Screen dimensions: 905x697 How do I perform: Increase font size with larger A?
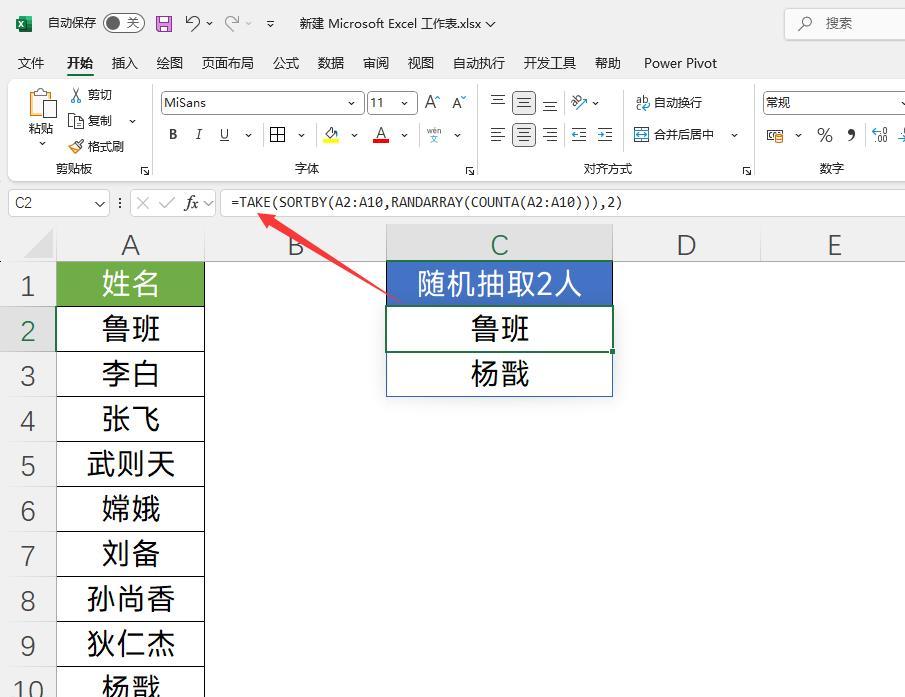point(432,103)
